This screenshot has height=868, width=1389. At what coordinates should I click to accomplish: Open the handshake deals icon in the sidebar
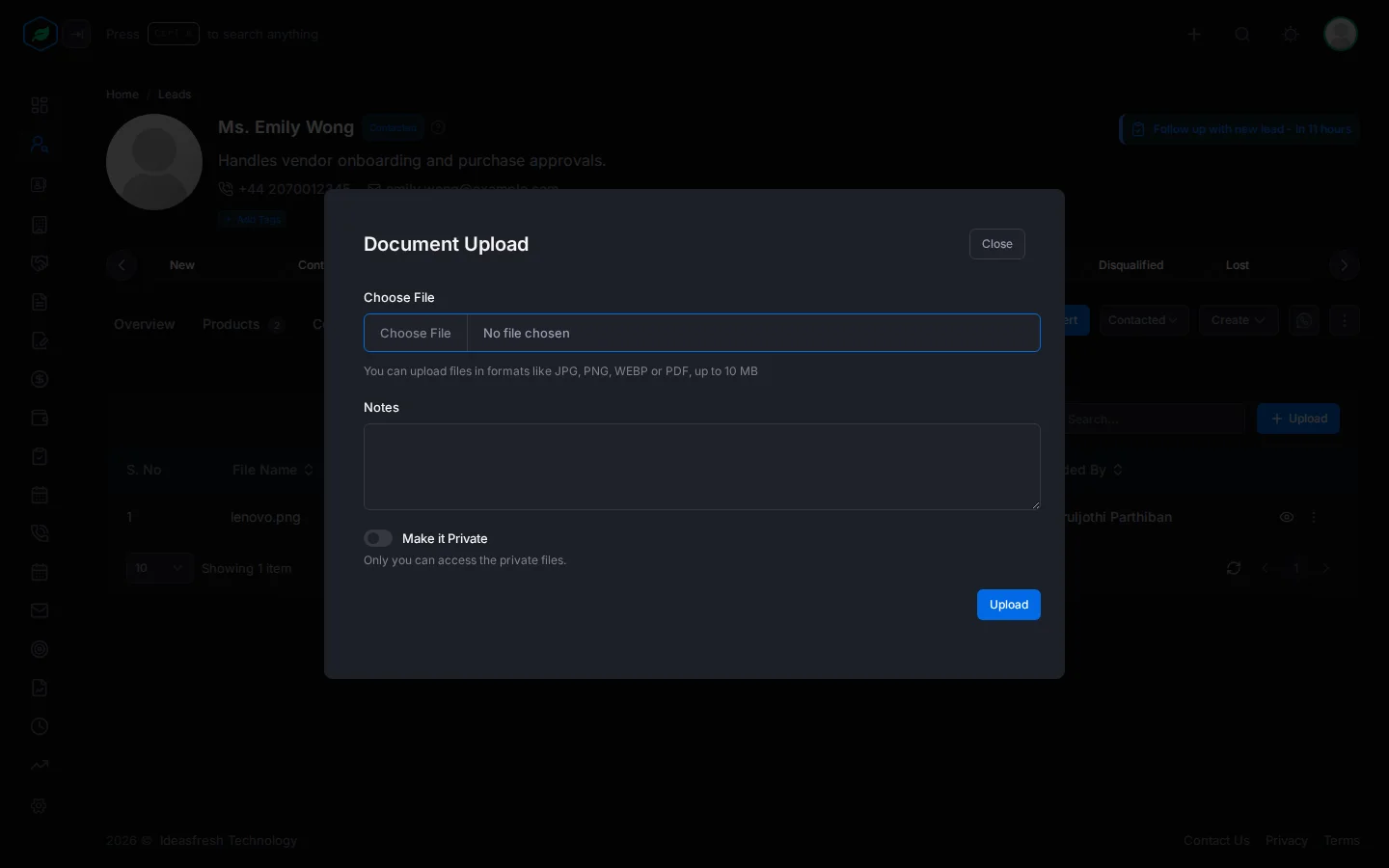[40, 263]
